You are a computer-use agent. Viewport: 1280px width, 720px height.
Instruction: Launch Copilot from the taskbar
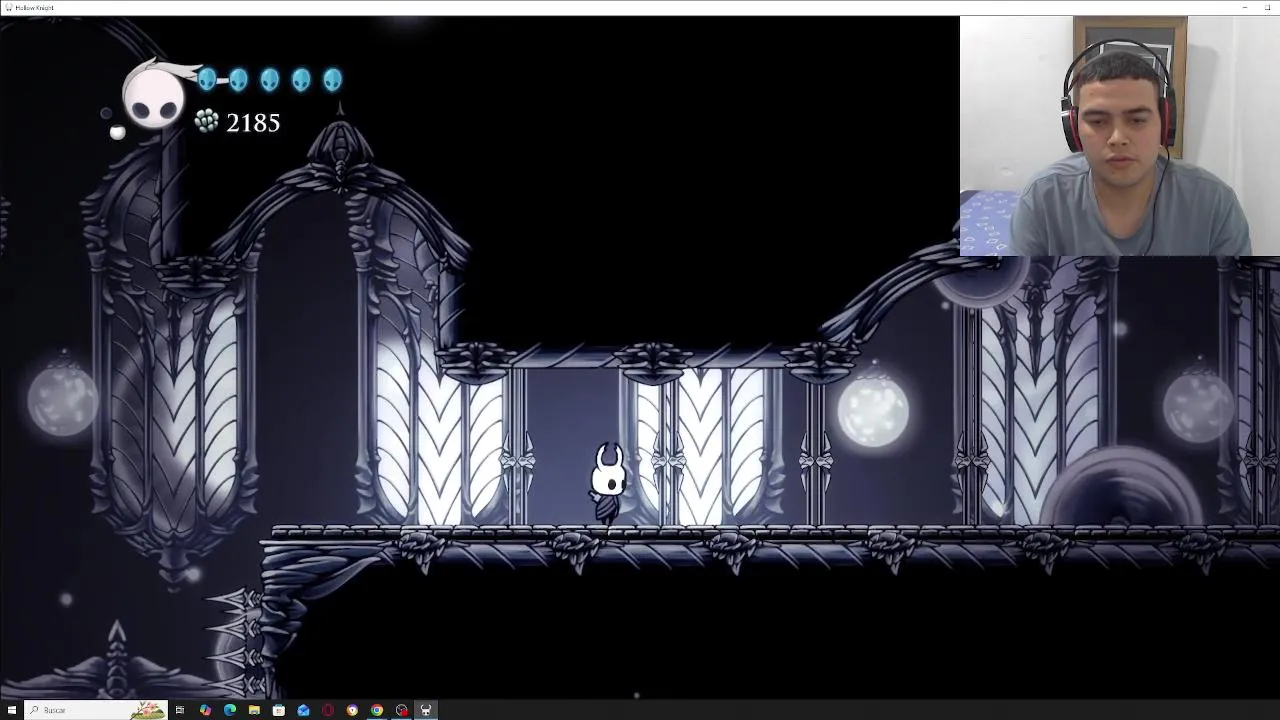pos(205,710)
